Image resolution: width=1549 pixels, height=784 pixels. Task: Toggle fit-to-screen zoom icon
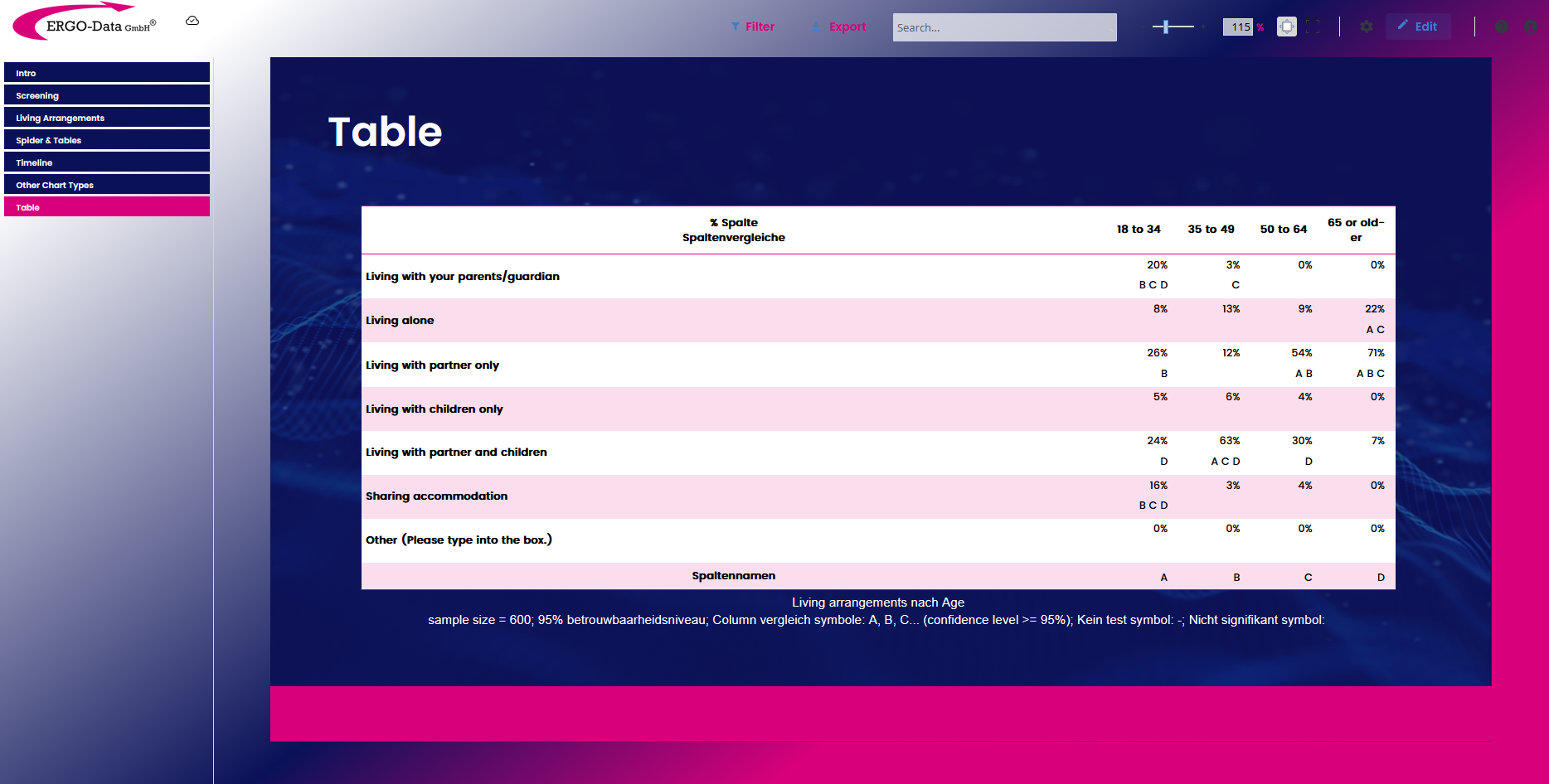(1287, 27)
